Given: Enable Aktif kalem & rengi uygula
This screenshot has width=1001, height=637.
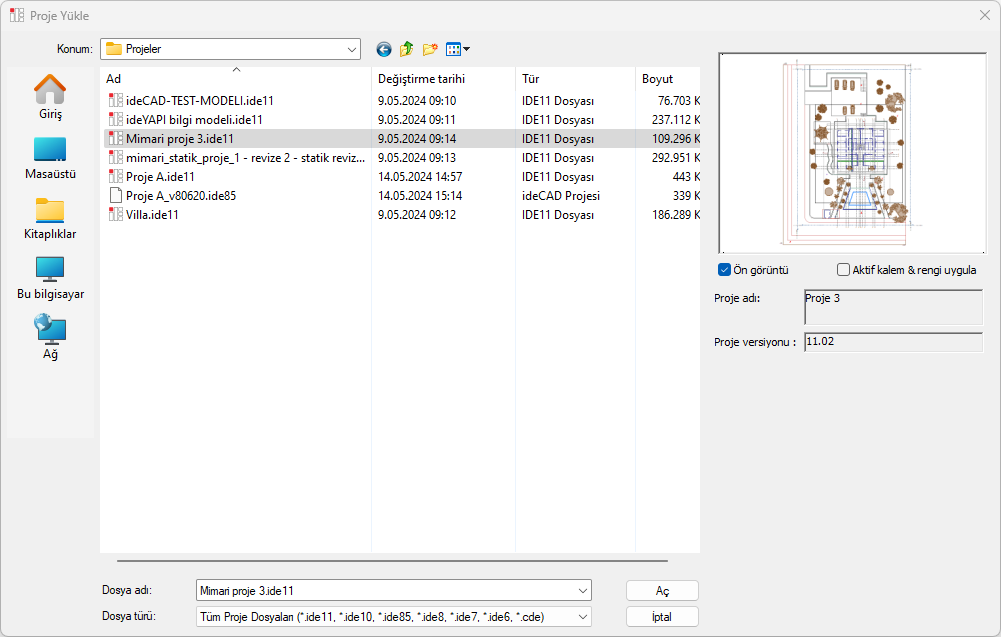Looking at the screenshot, I should pyautogui.click(x=843, y=270).
